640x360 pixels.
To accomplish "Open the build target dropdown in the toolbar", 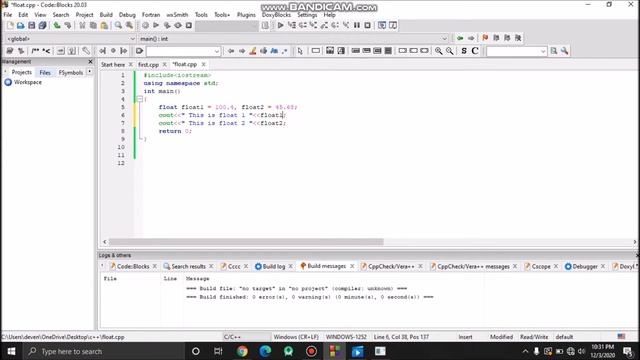I will [x=227, y=26].
